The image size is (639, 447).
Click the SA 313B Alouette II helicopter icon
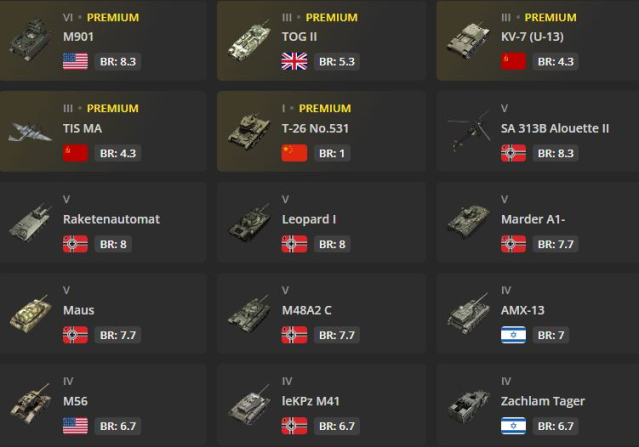click(x=468, y=131)
